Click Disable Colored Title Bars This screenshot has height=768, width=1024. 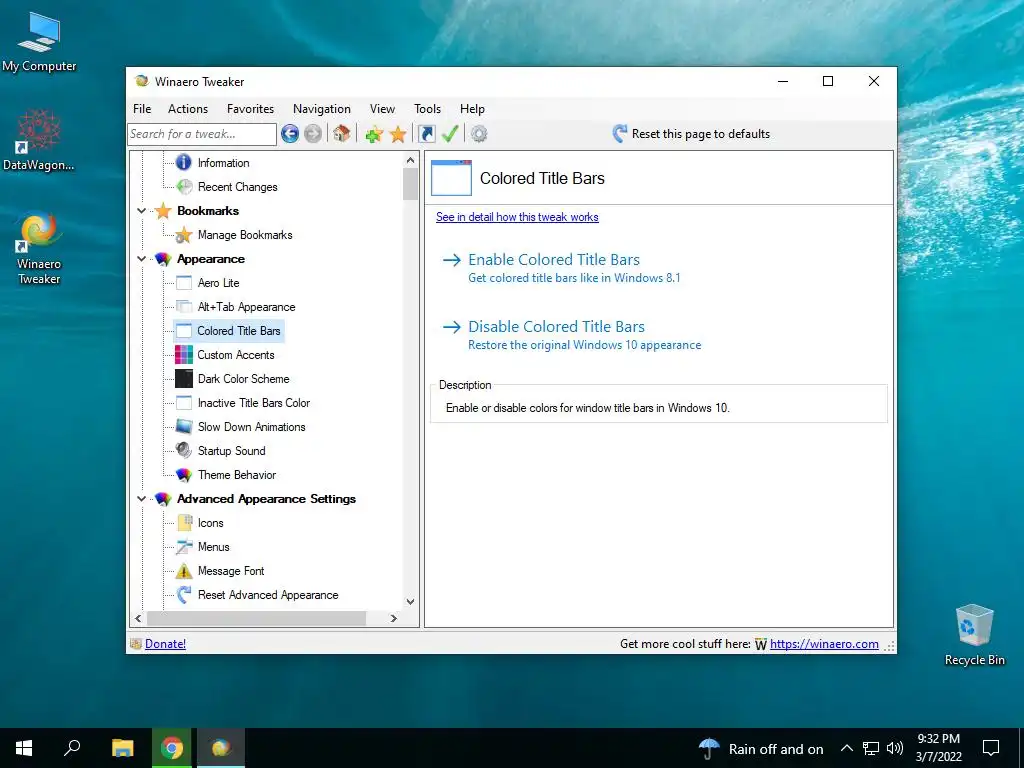[x=556, y=327]
